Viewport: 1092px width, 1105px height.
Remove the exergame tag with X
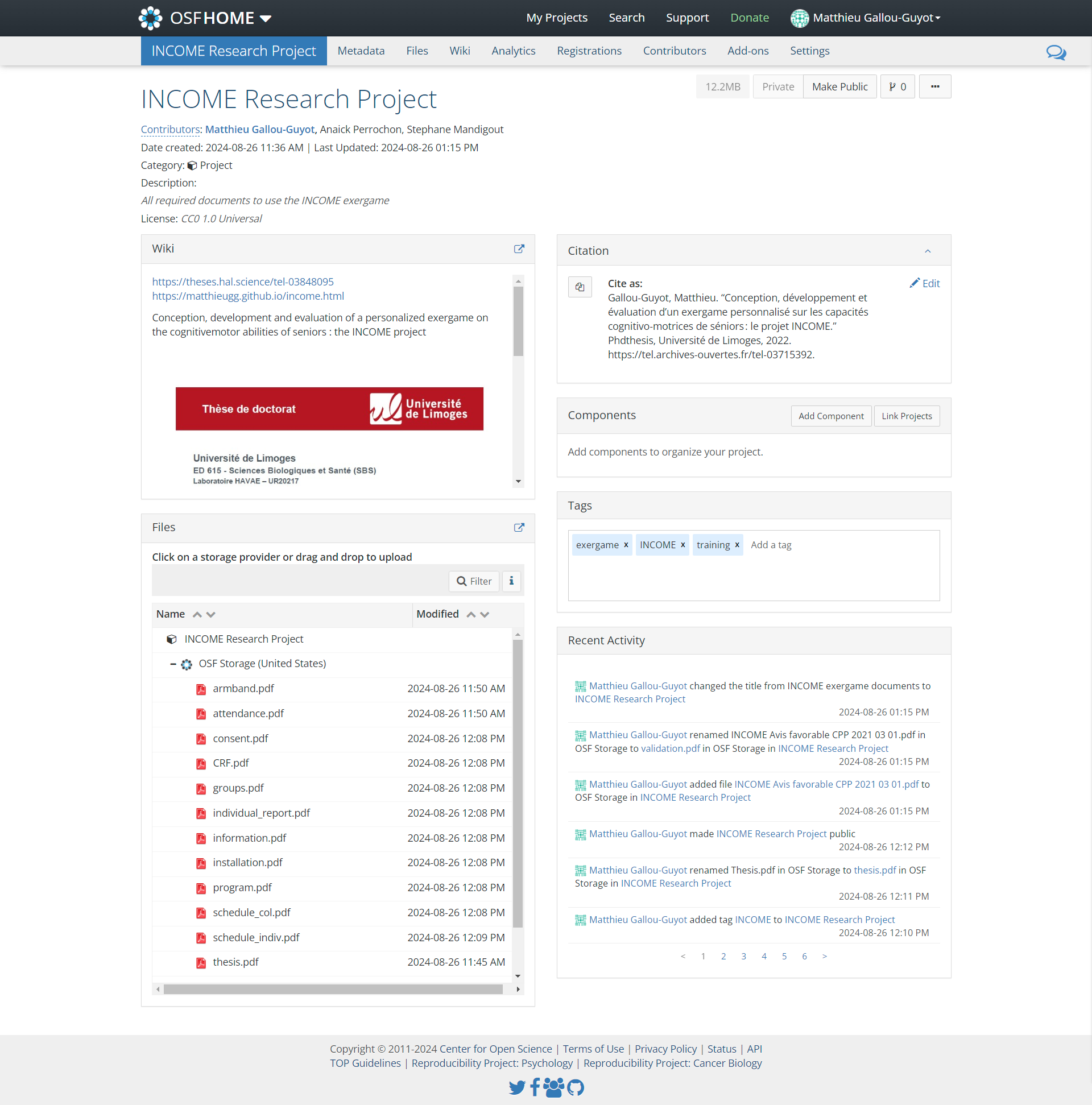click(625, 545)
